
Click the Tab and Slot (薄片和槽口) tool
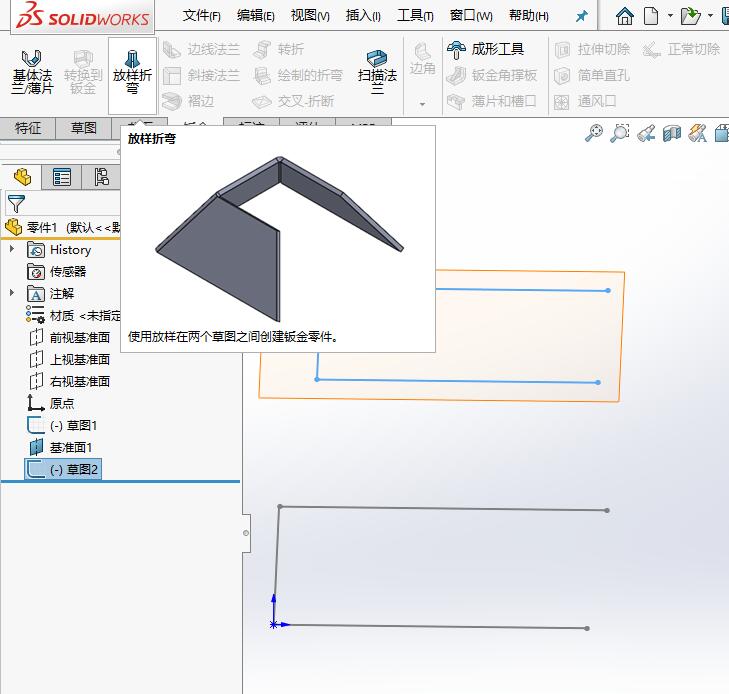point(491,101)
